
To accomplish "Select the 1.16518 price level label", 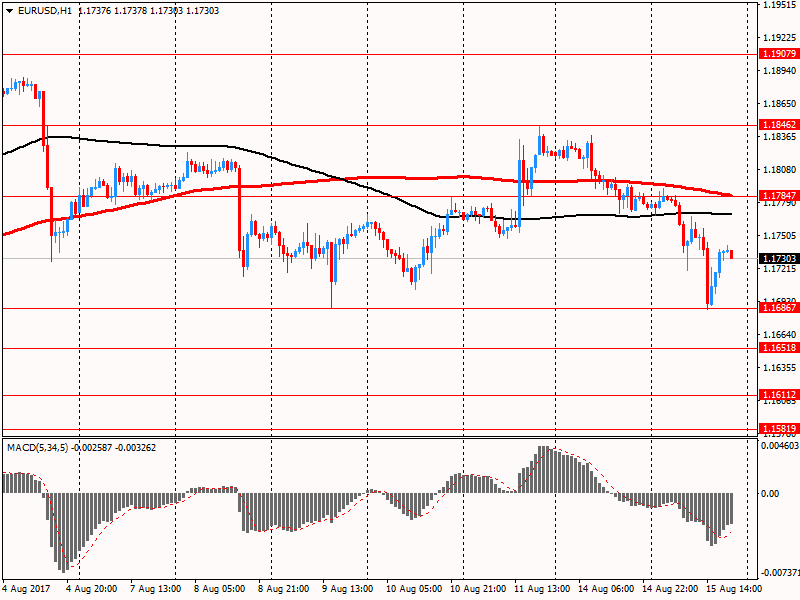I will coord(779,347).
